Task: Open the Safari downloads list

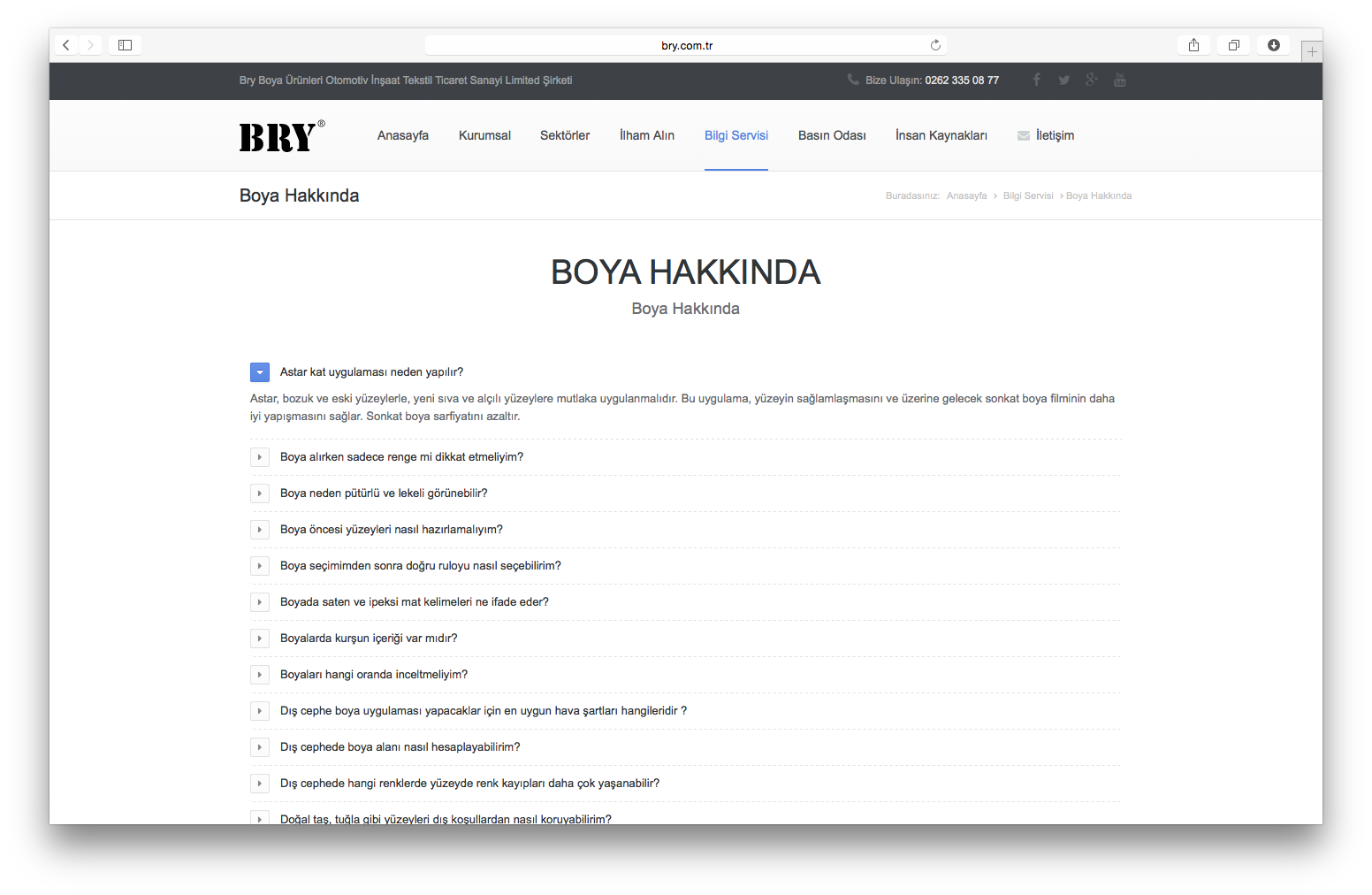Action: pyautogui.click(x=1273, y=45)
